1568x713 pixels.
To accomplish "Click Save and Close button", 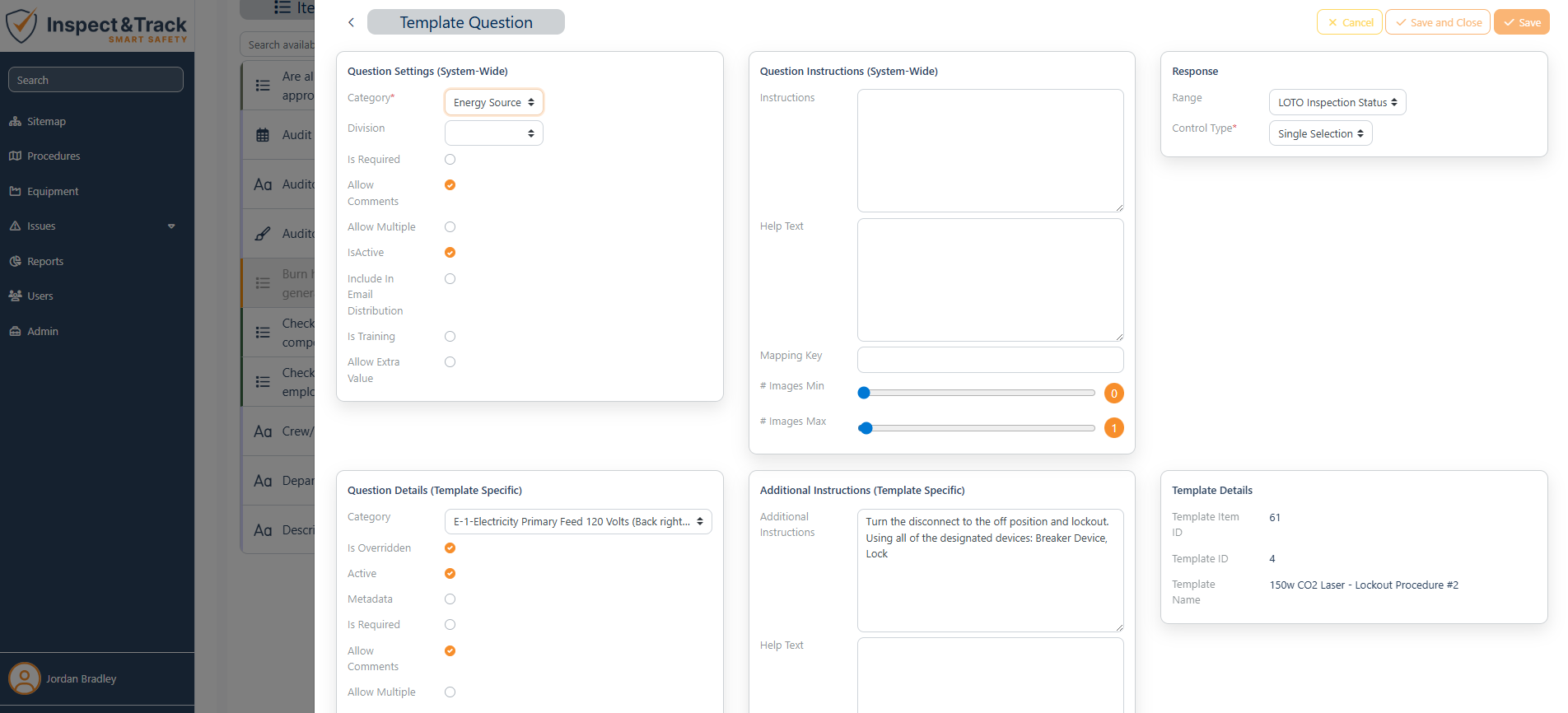I will pyautogui.click(x=1438, y=22).
